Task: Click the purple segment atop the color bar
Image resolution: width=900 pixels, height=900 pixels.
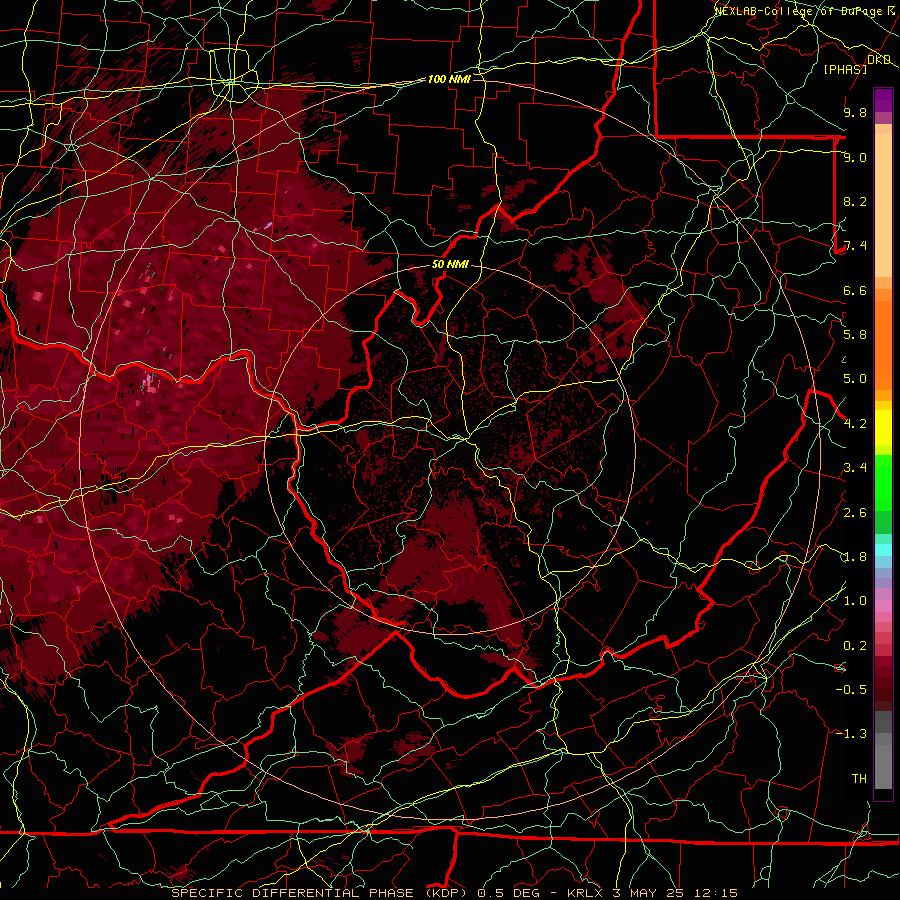Action: [883, 100]
